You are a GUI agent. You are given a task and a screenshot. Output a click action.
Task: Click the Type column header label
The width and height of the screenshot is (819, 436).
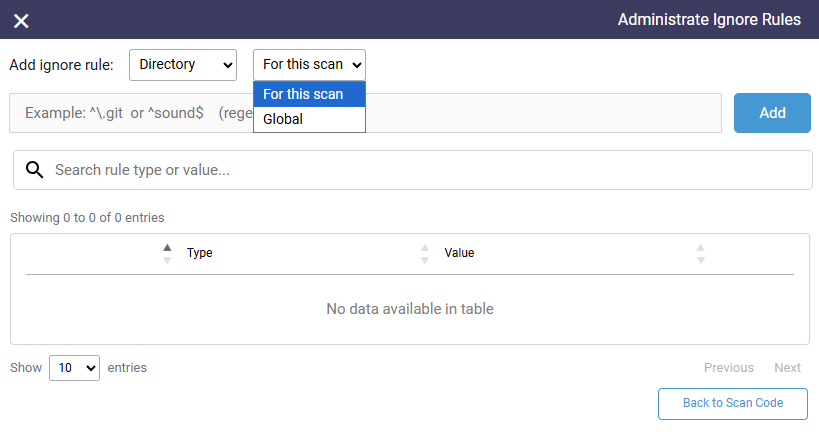pyautogui.click(x=200, y=253)
